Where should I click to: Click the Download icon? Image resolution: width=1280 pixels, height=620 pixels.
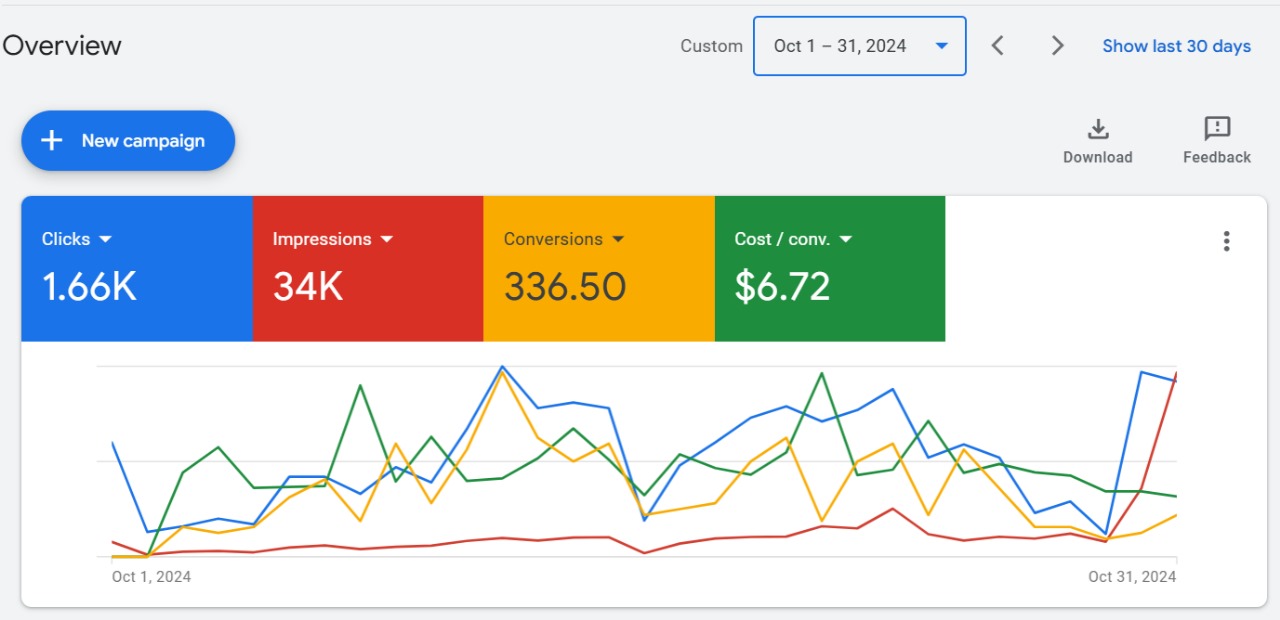pos(1098,129)
